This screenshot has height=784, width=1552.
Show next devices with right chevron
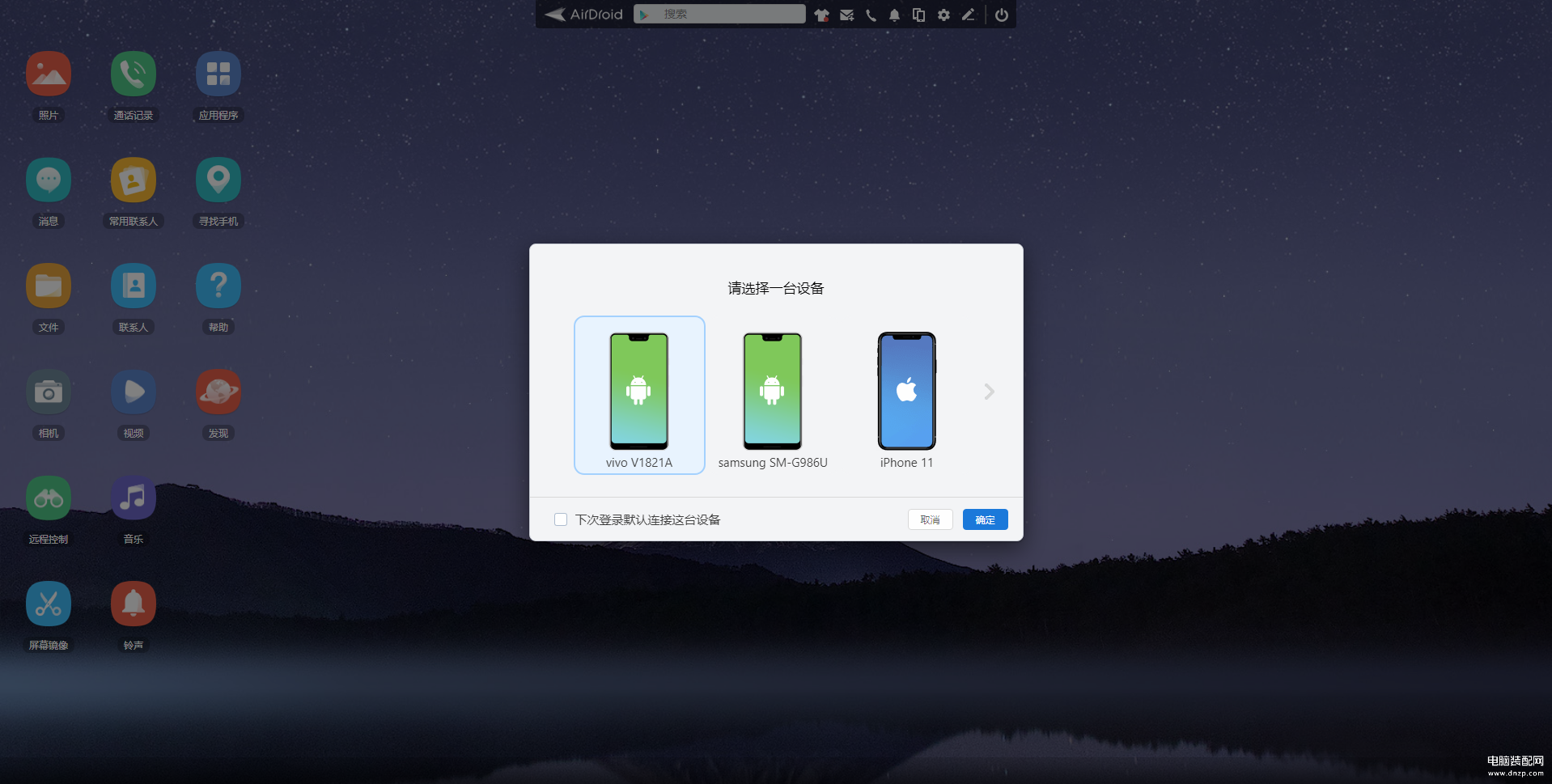click(x=989, y=392)
